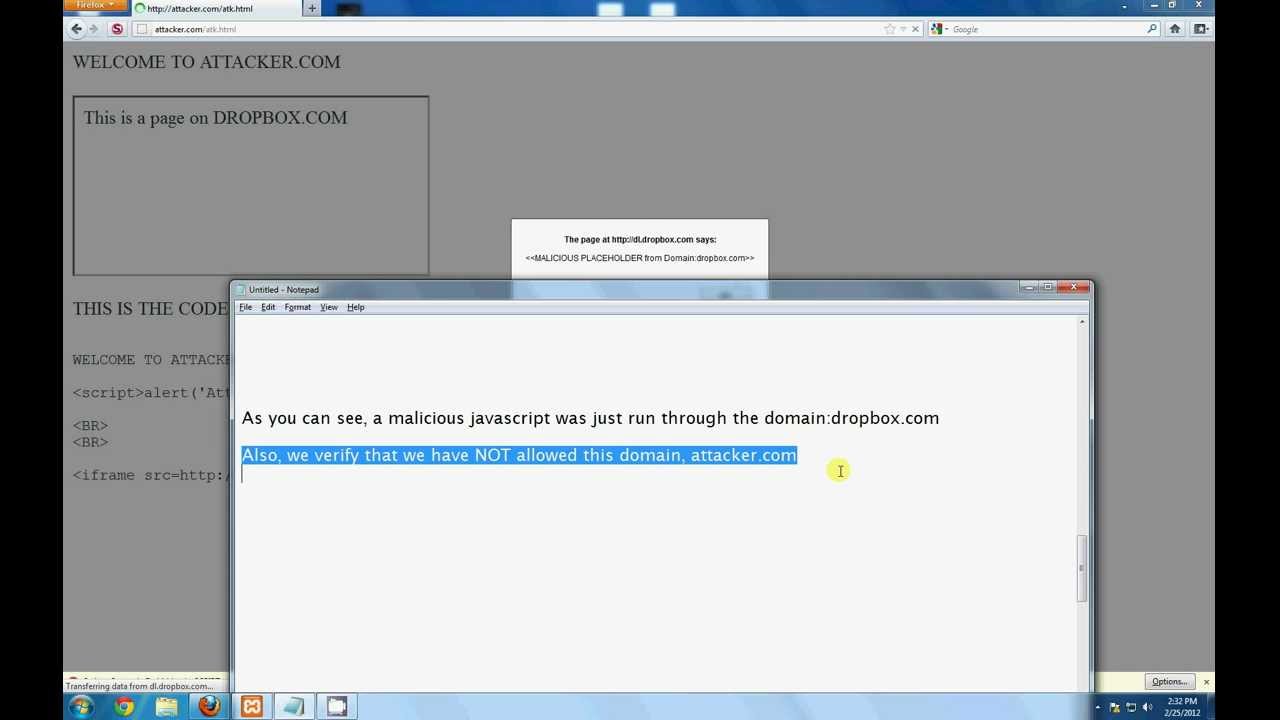Click the Firefox forward arrow button
Viewport: 1280px width, 720px height.
coord(94,29)
